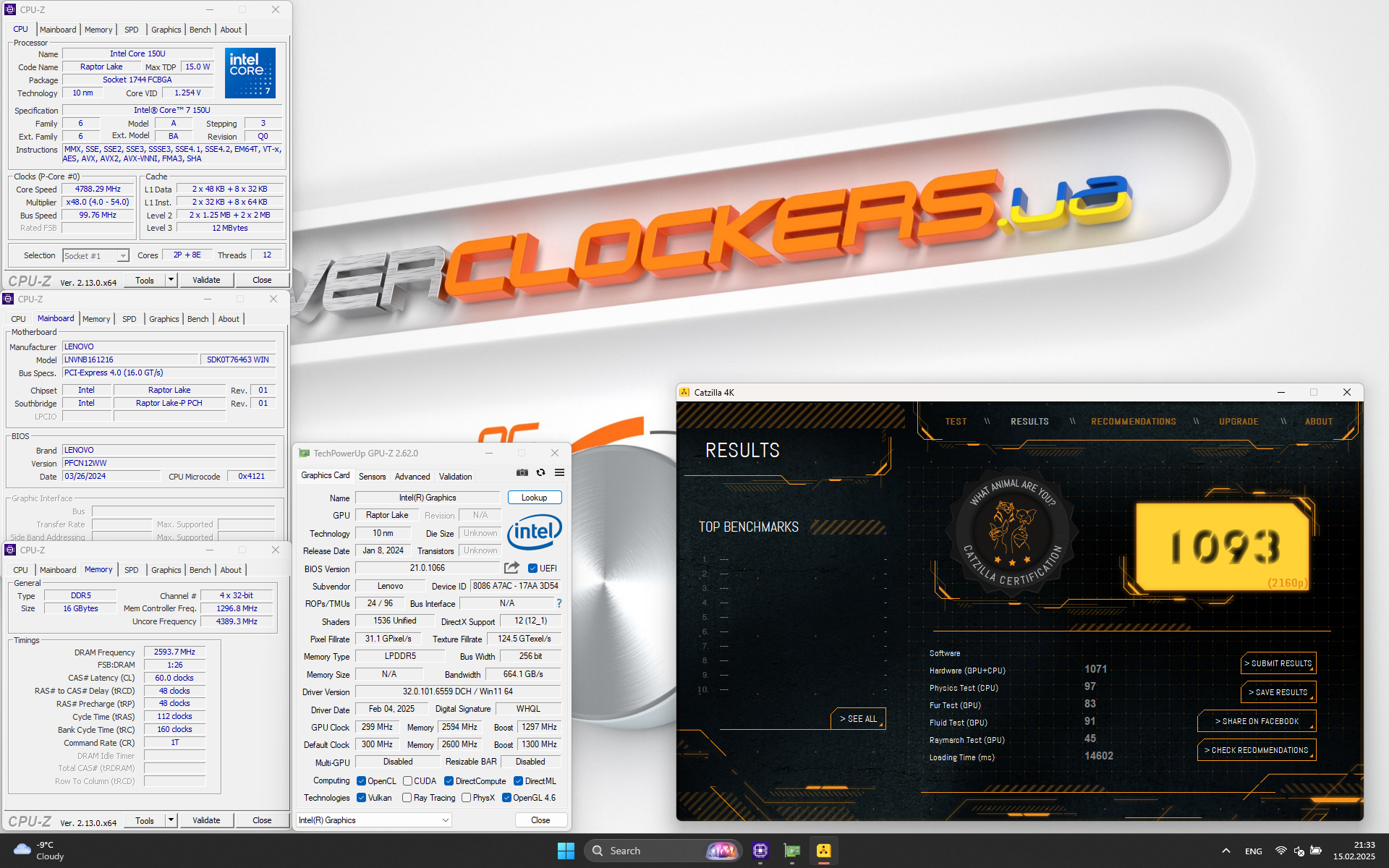Open Graphics tab in the Memory CPU-Z window
The image size is (1389, 868).
pyautogui.click(x=166, y=570)
